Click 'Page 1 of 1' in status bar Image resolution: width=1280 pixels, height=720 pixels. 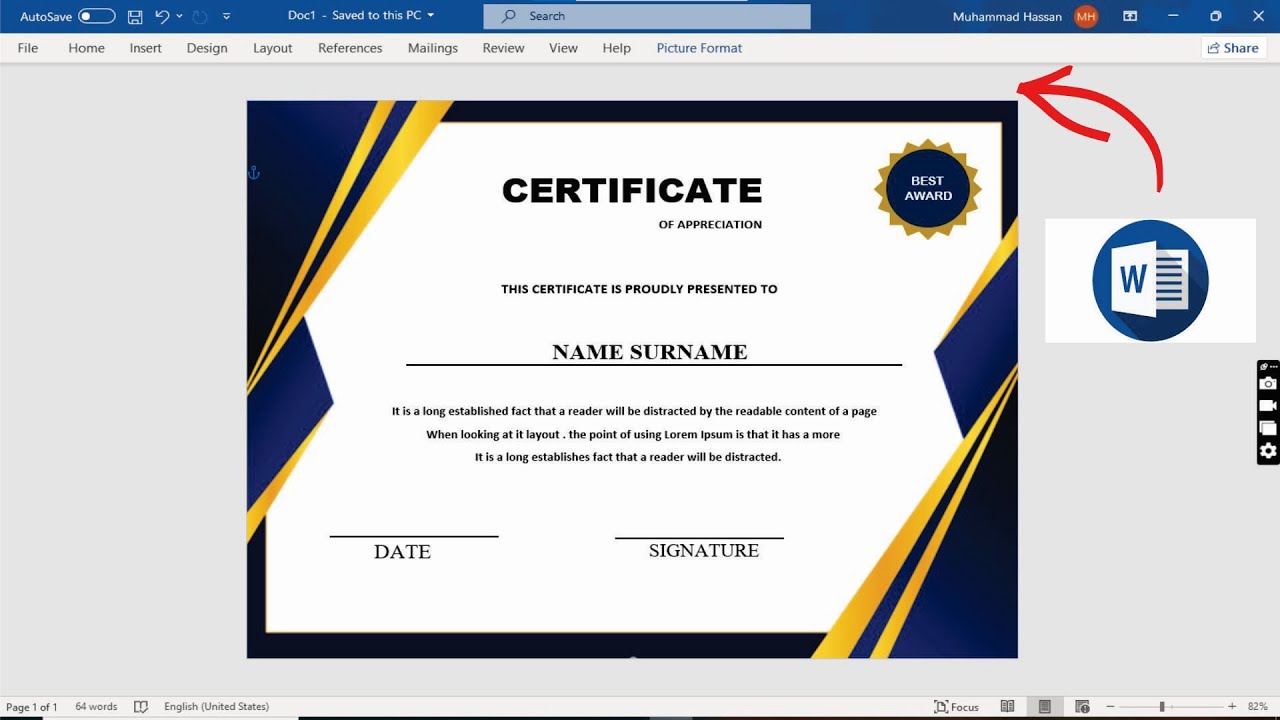point(32,707)
